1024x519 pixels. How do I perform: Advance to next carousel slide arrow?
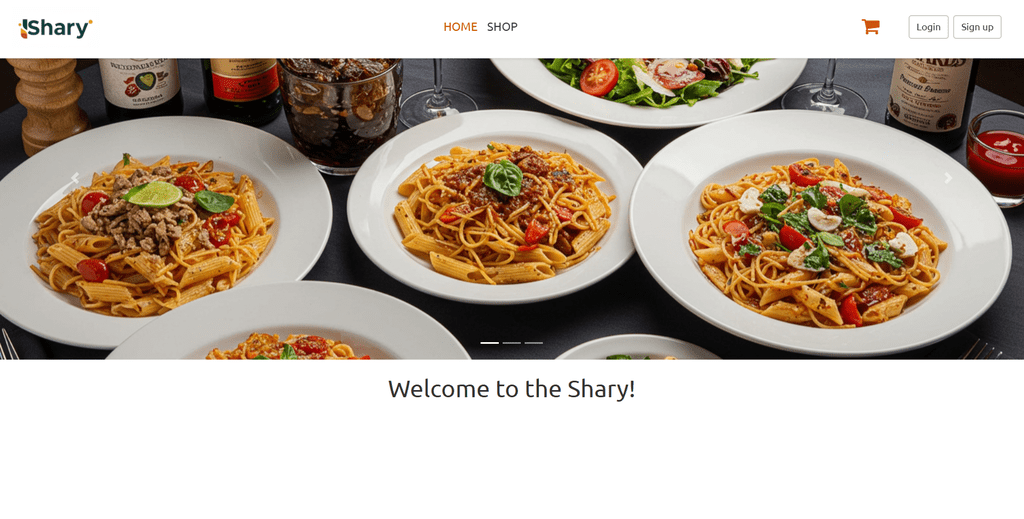(x=948, y=178)
